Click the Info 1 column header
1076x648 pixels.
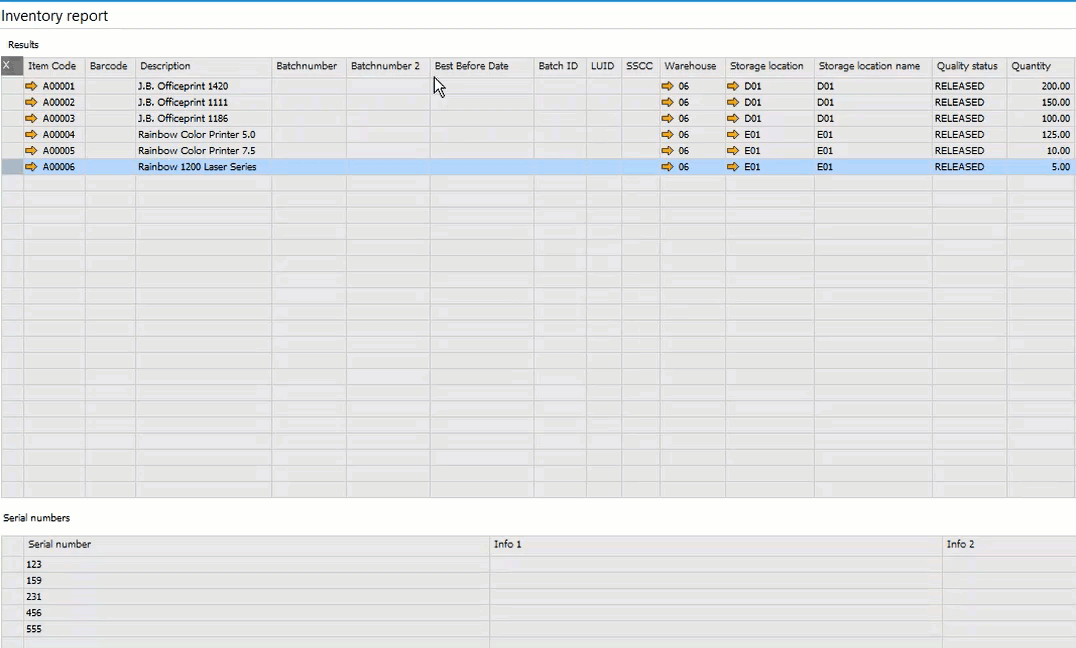pyautogui.click(x=715, y=544)
